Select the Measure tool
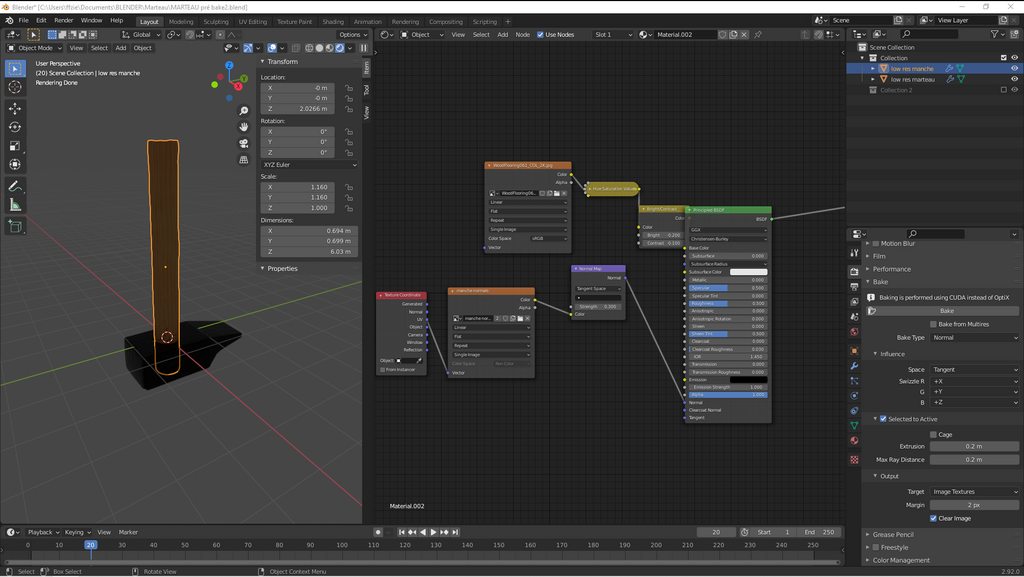Viewport: 1024px width, 577px height. pos(15,205)
